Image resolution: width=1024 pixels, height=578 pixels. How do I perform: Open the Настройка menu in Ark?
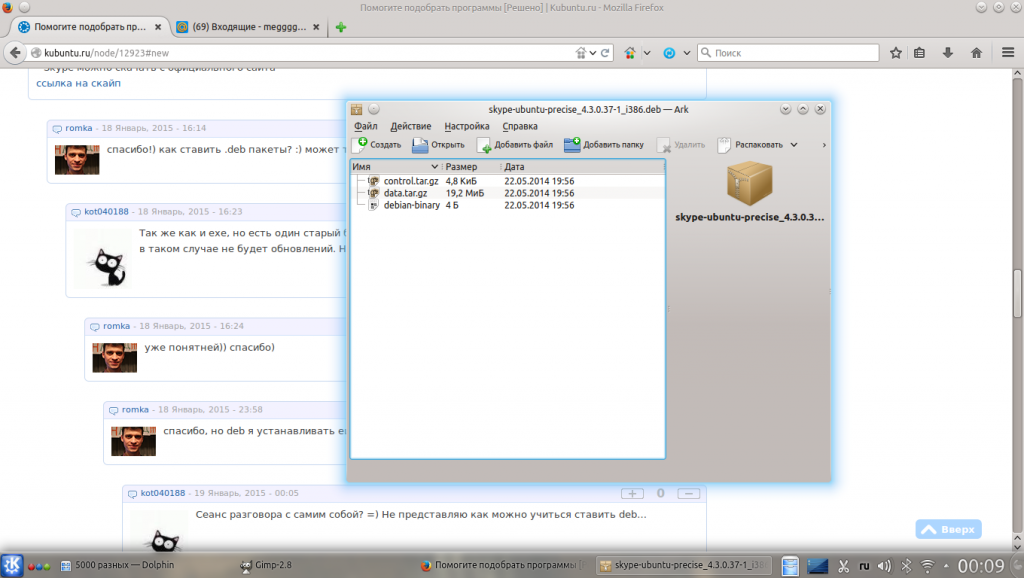point(466,126)
